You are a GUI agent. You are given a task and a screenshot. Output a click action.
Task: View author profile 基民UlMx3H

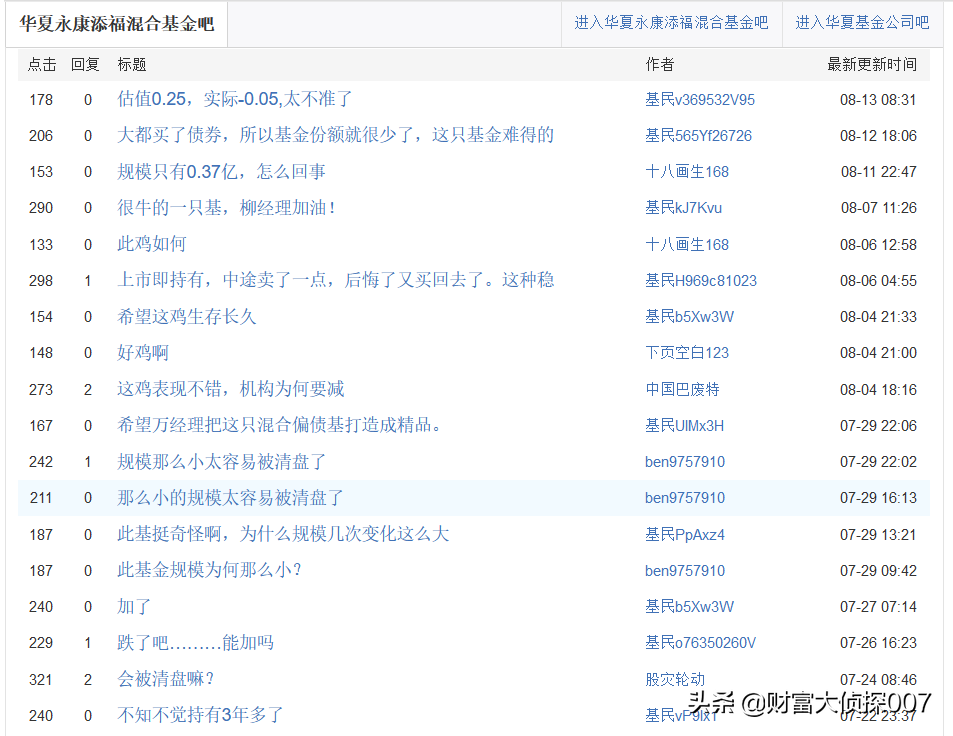tap(684, 425)
